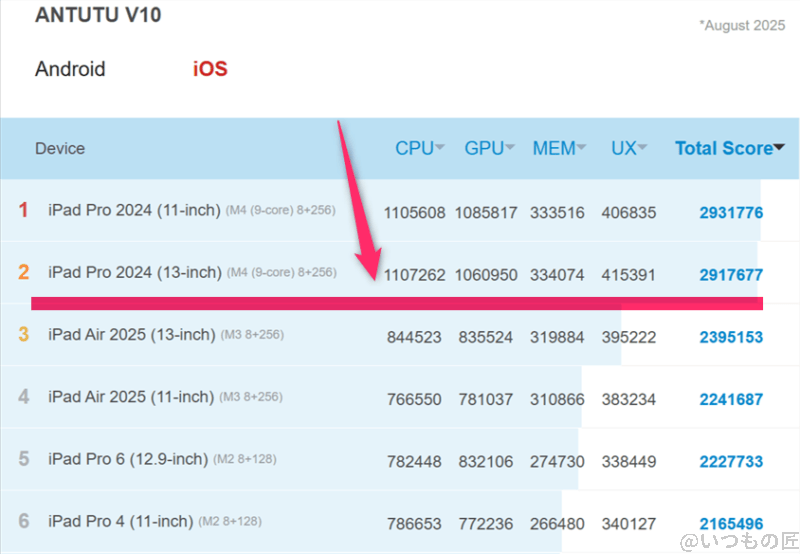Image resolution: width=800 pixels, height=554 pixels.
Task: Open iPad Pro 2024 (11-inch) entry
Action: click(x=134, y=210)
